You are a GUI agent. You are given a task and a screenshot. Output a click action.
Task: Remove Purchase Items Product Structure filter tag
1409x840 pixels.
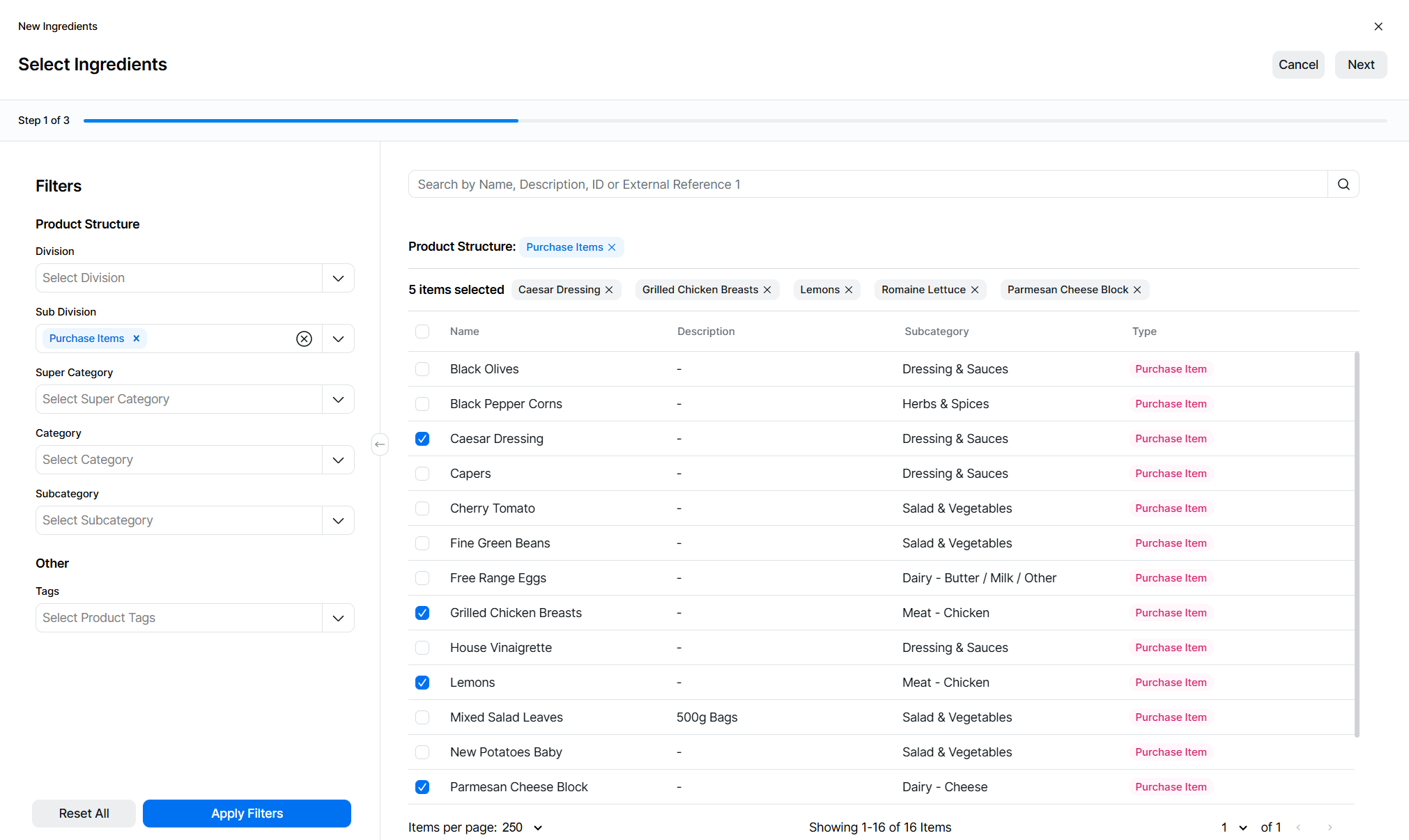612,247
